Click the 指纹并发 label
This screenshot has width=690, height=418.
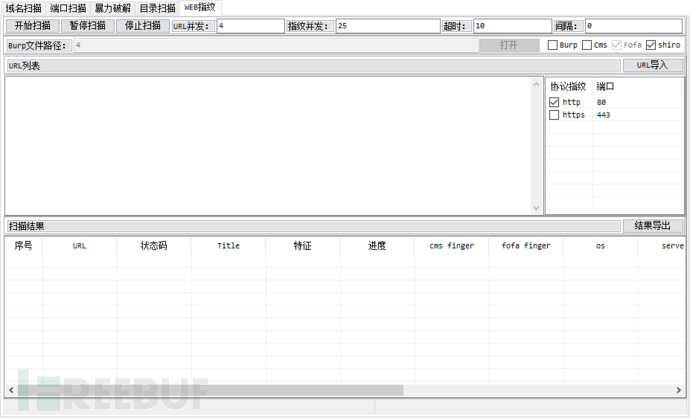click(x=308, y=26)
